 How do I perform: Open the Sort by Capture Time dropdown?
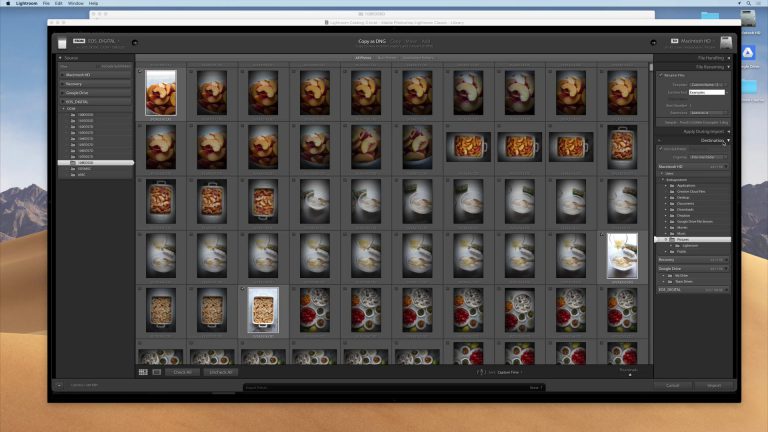[509, 372]
